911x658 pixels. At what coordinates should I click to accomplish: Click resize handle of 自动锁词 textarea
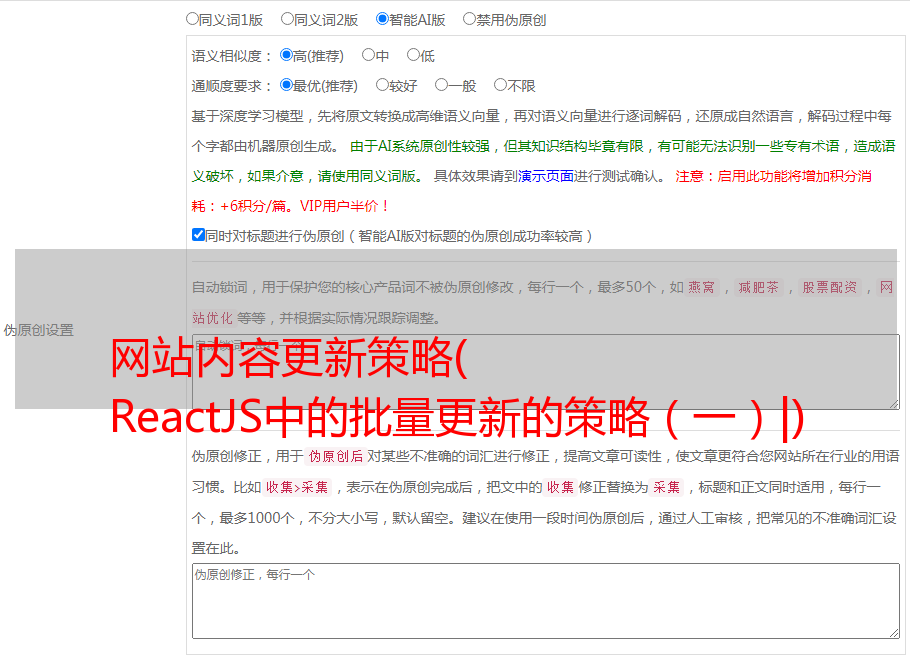coord(894,404)
